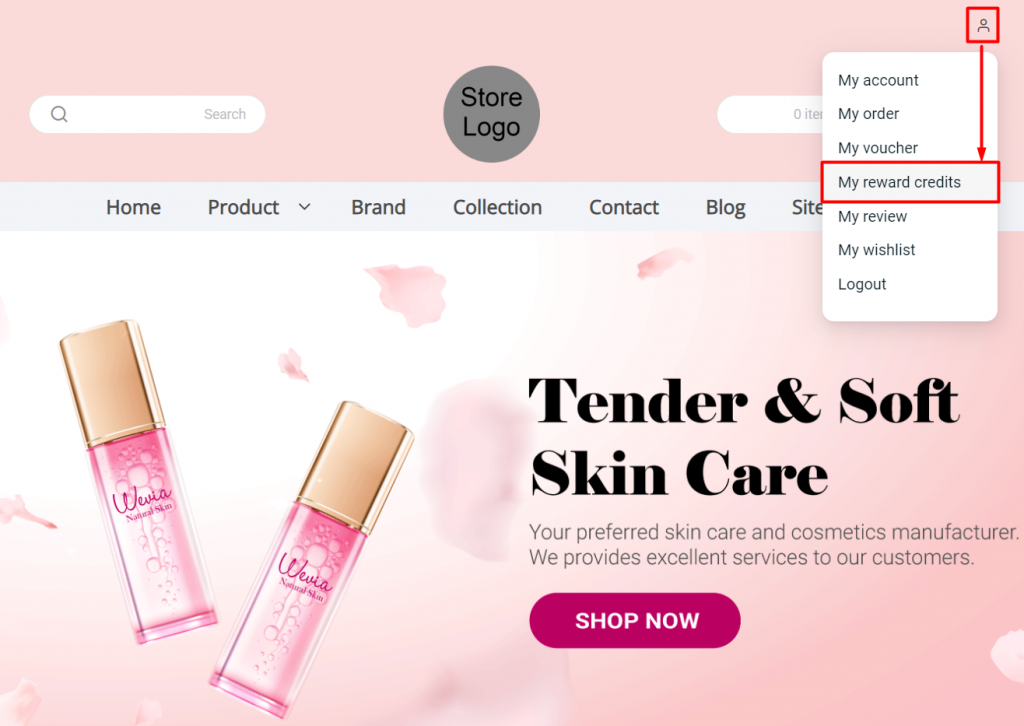Open the Collection nav link

click(497, 207)
